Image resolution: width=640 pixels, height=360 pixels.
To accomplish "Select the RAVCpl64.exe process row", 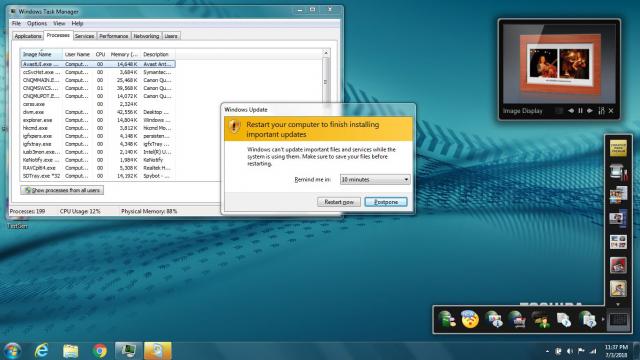I will pyautogui.click(x=98, y=168).
